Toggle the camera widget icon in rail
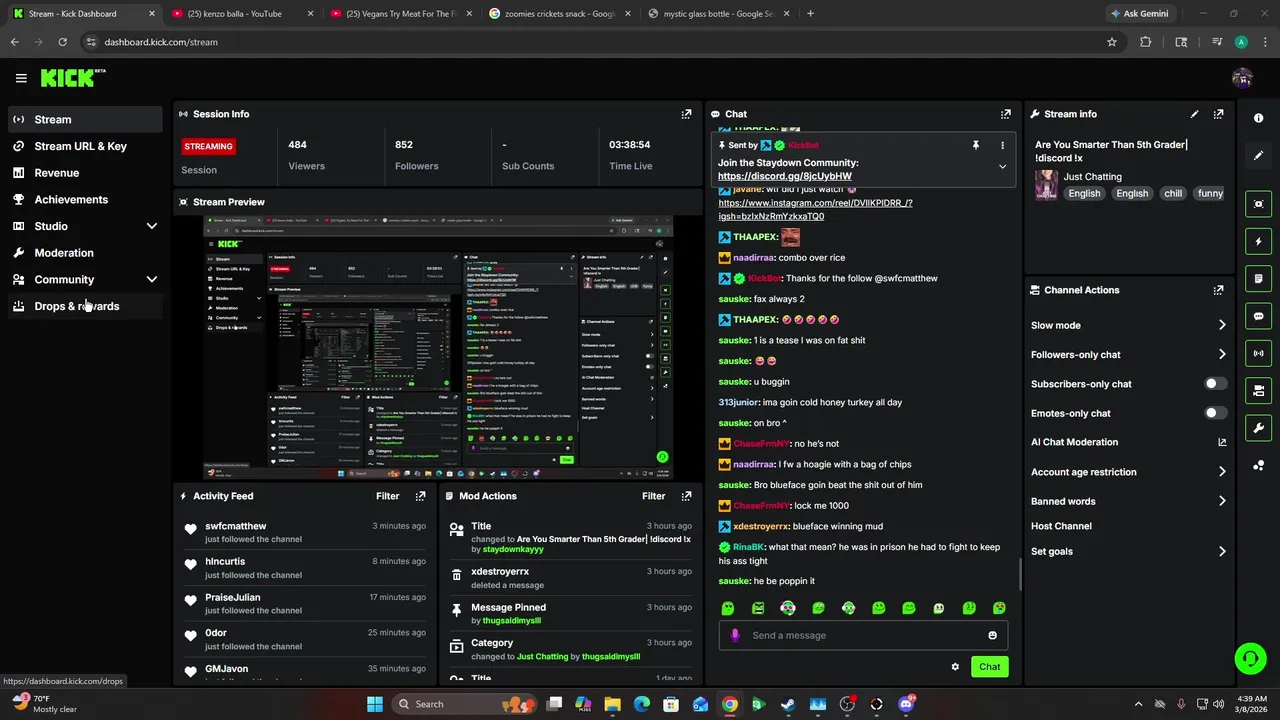Viewport: 1280px width, 720px height. (1258, 390)
